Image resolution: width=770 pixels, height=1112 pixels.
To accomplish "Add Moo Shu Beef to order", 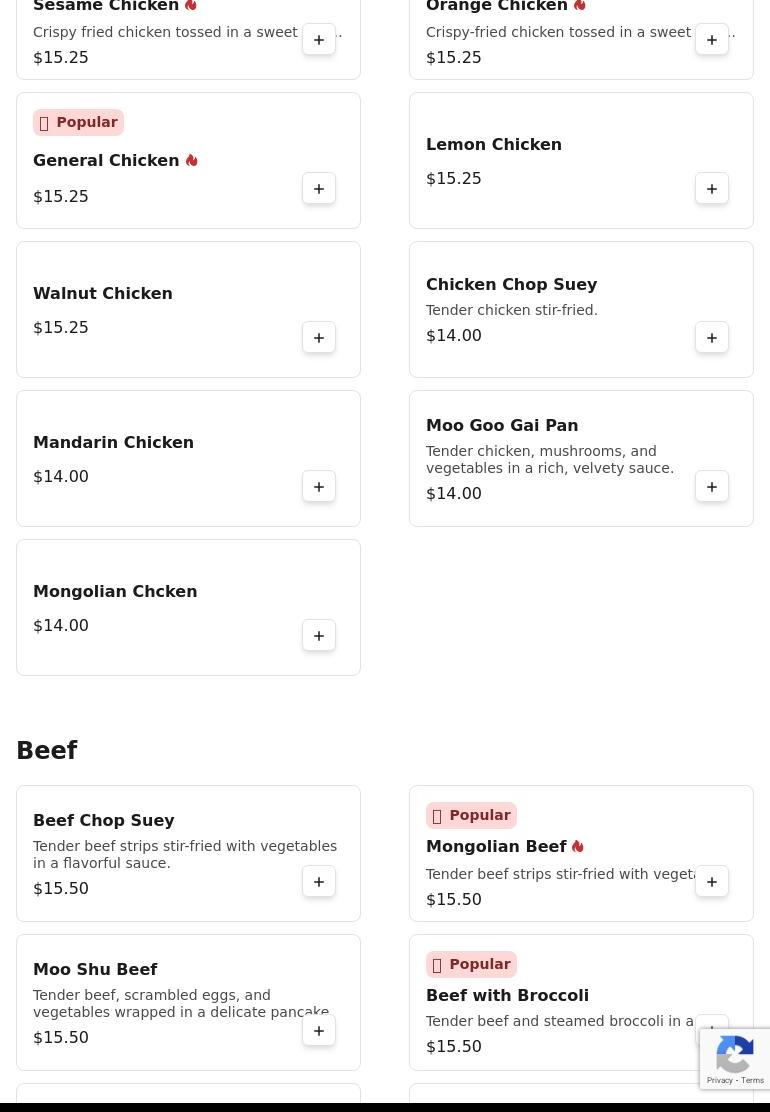I will [319, 1031].
